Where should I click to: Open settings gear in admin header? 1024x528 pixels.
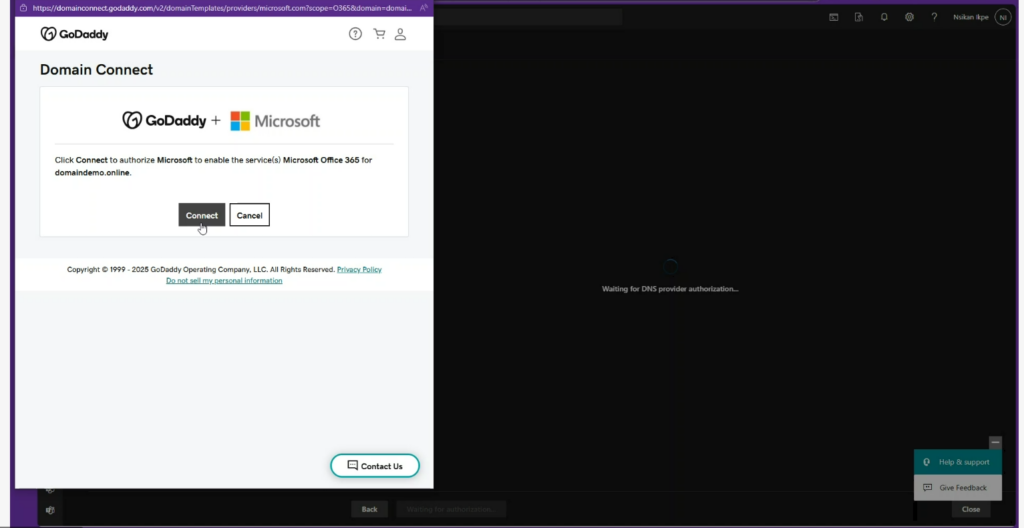909,17
